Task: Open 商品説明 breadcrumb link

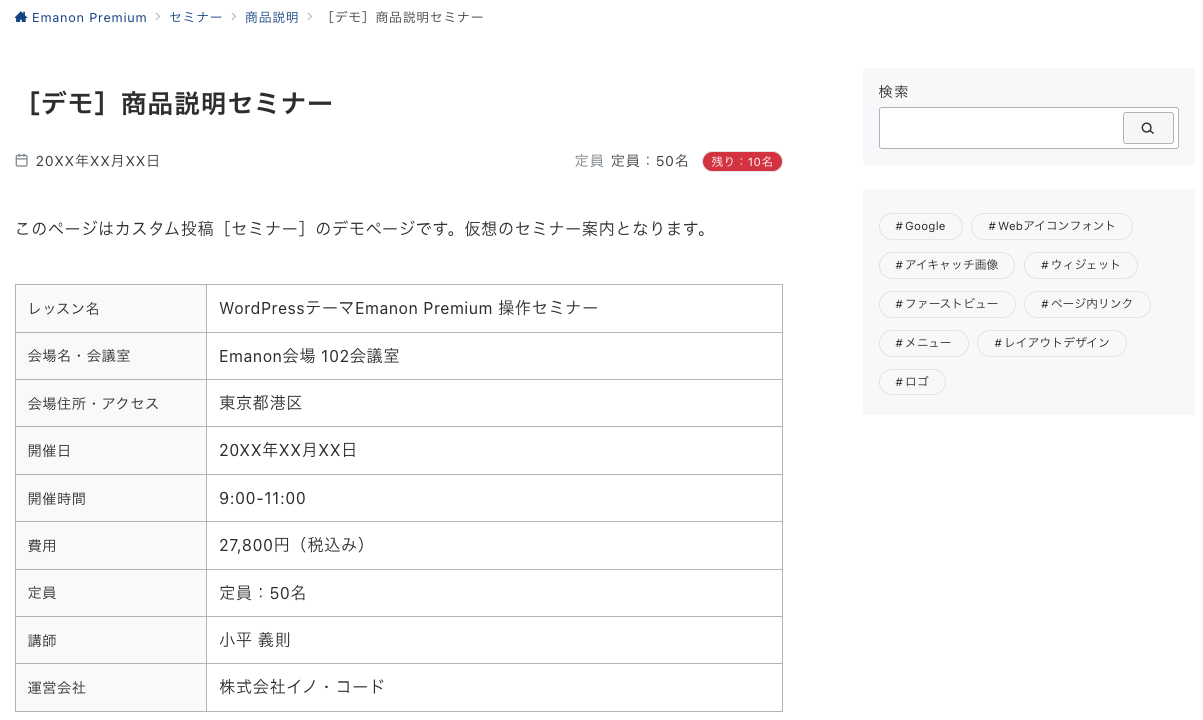Action: tap(272, 17)
